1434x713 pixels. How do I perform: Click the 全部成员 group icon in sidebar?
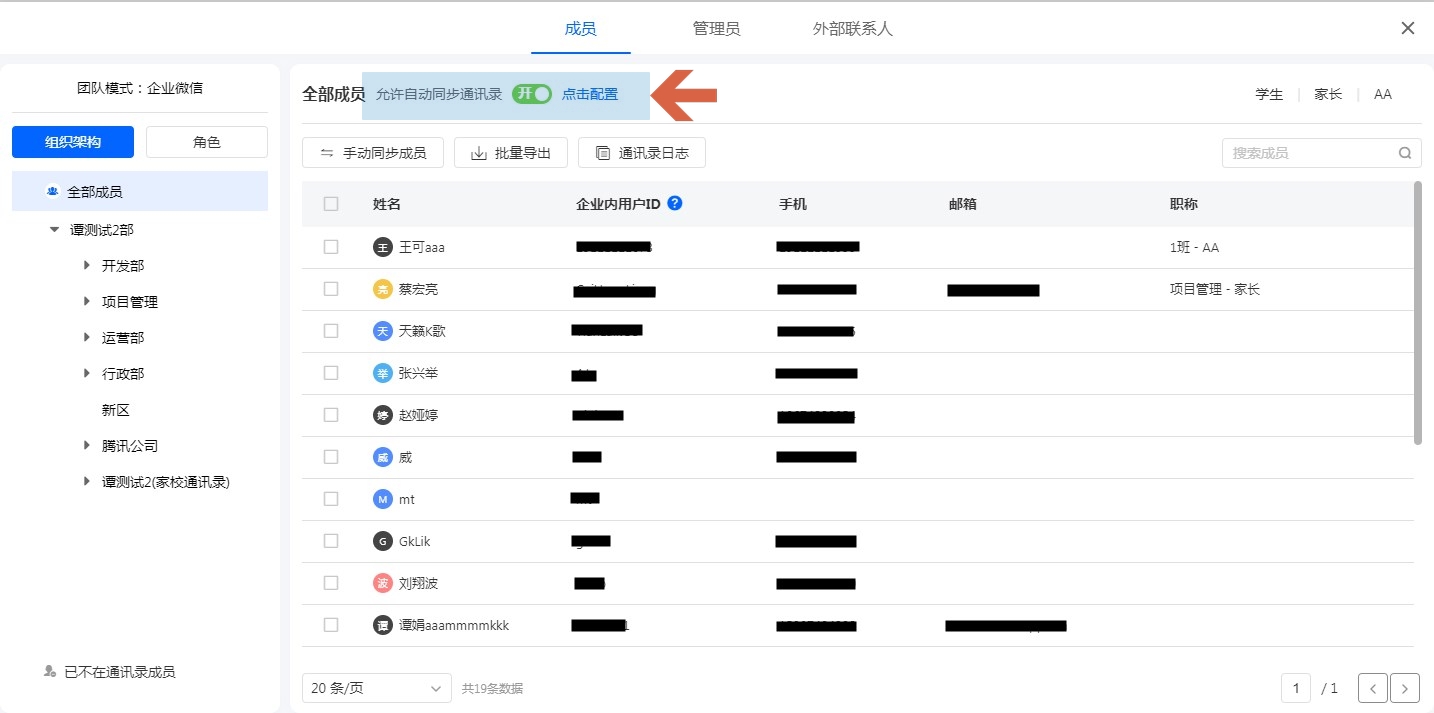pos(53,192)
